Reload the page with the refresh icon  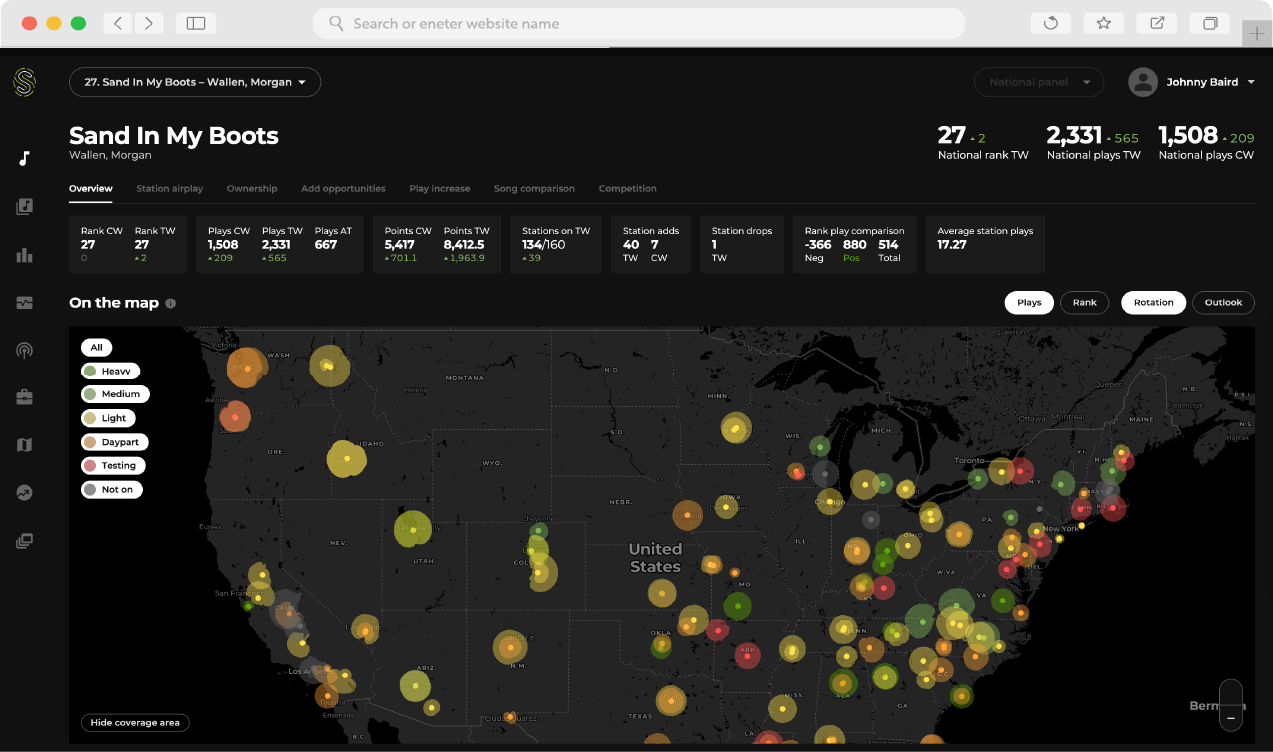point(1051,23)
